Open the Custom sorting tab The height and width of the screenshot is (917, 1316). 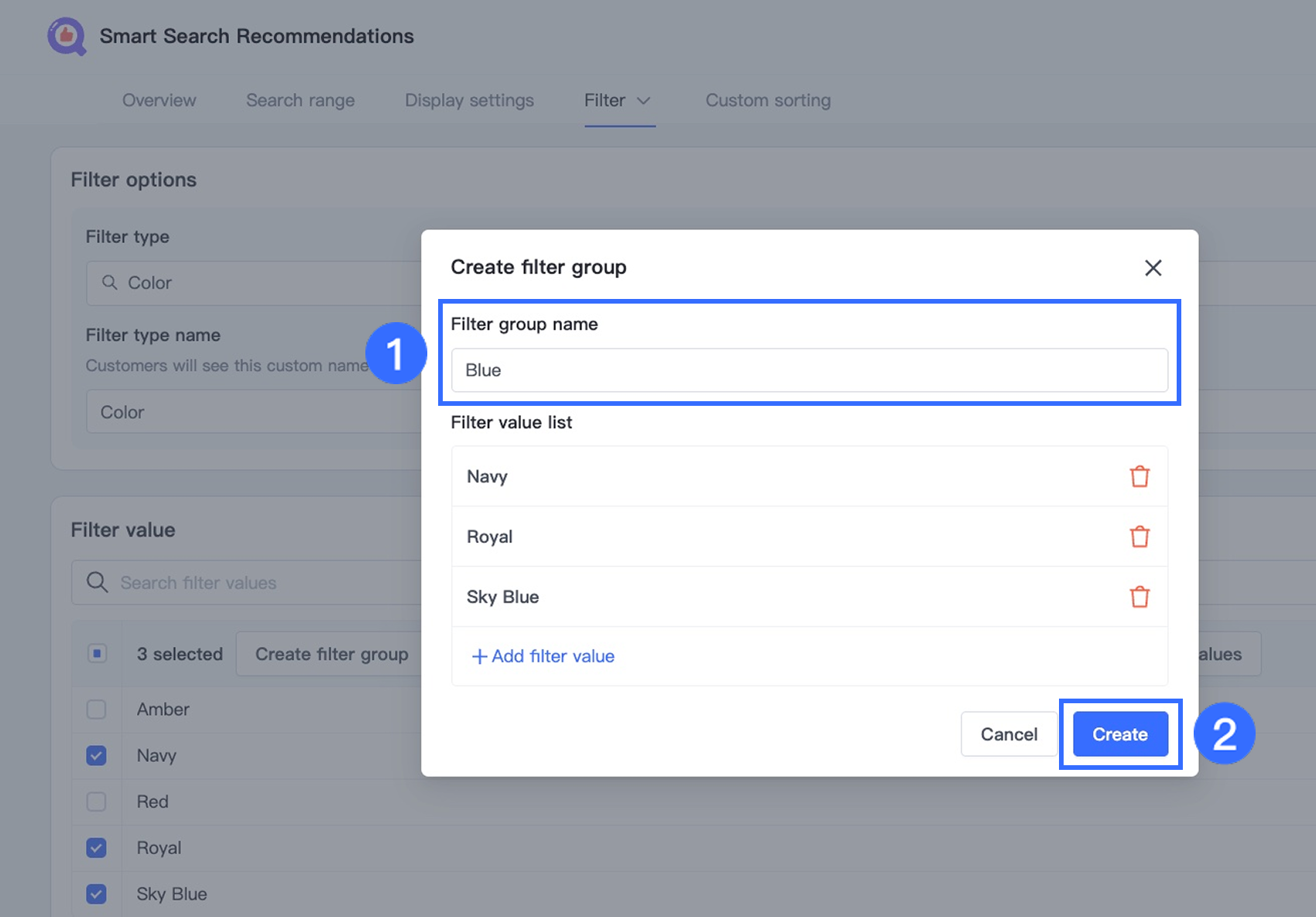click(x=767, y=101)
